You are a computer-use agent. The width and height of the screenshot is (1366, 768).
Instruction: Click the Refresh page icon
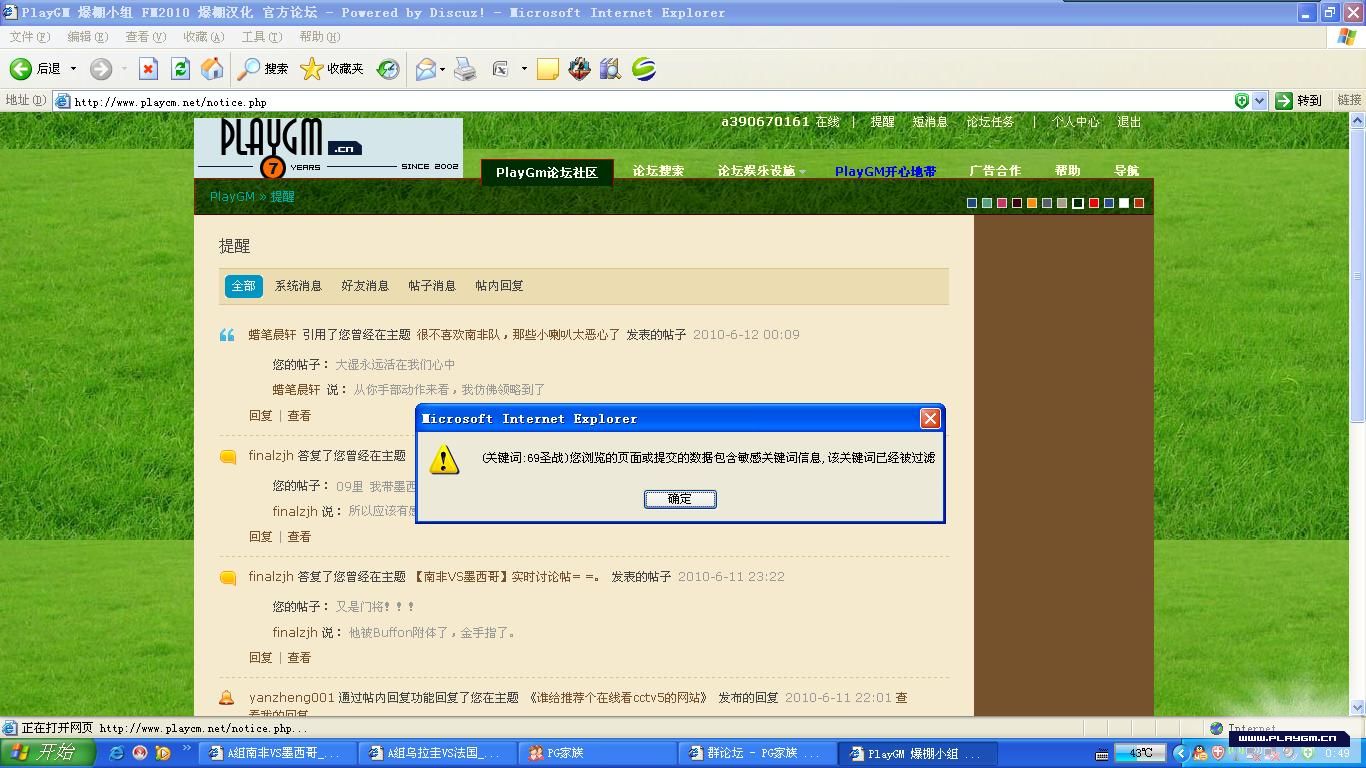(x=180, y=69)
